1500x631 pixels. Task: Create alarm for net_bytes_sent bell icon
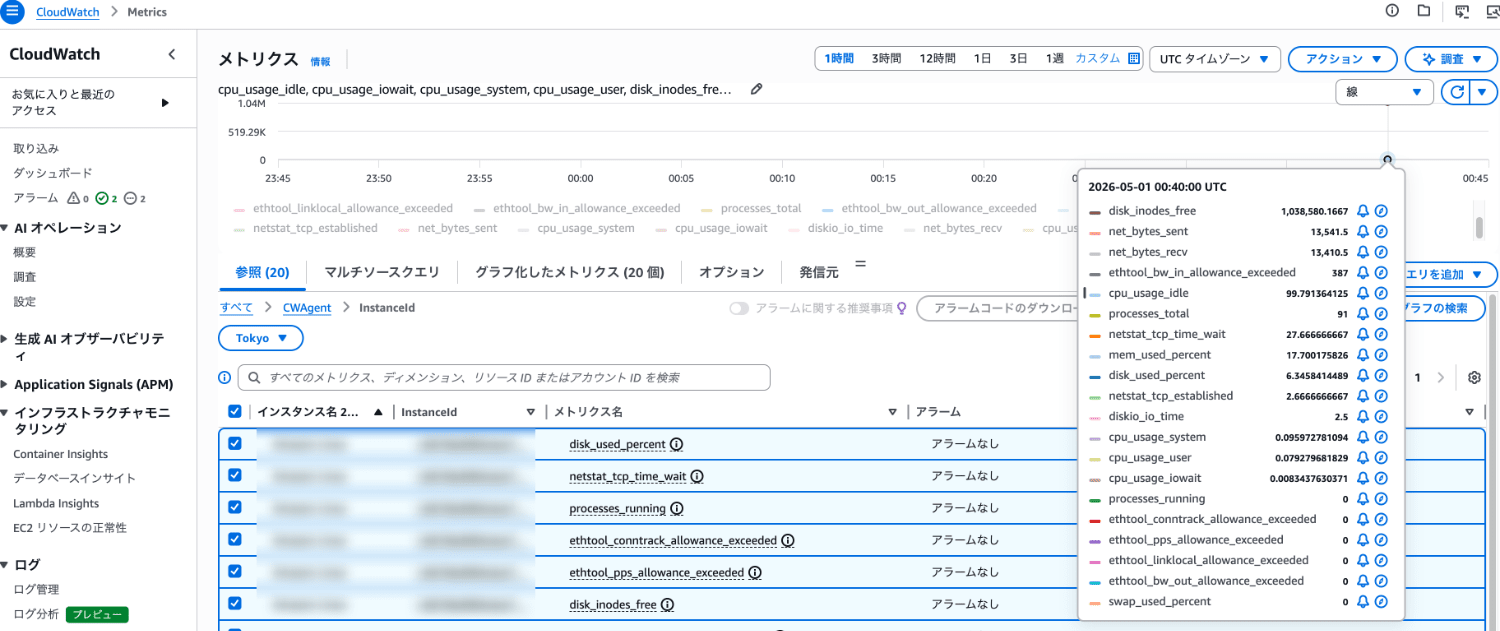pos(1362,232)
